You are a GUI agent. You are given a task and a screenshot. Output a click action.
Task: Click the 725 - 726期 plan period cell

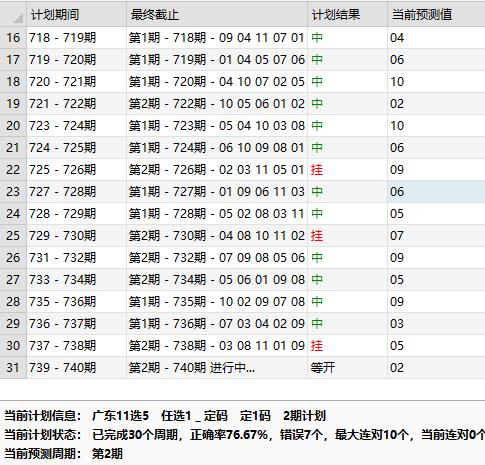(x=77, y=170)
